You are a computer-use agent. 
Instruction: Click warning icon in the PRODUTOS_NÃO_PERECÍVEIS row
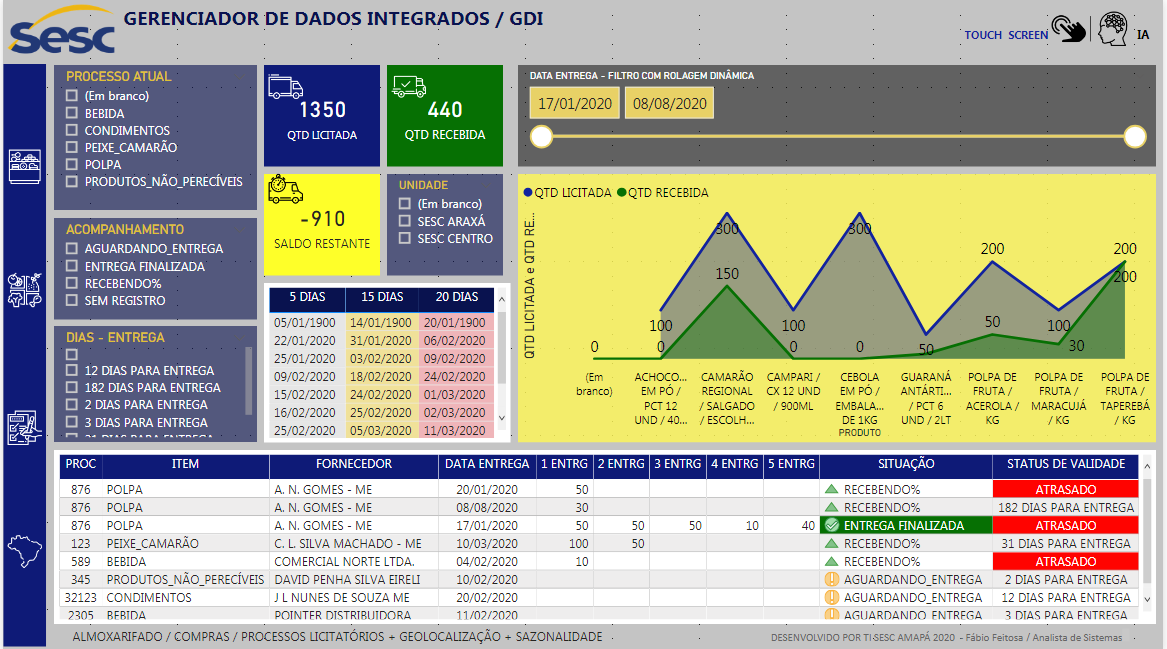[832, 579]
